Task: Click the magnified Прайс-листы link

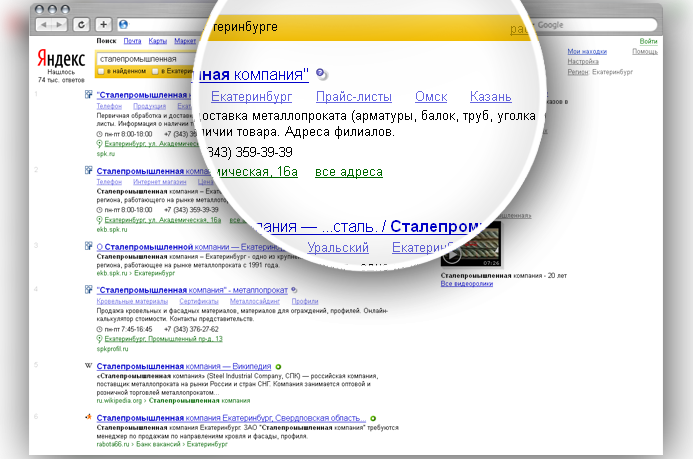Action: [x=354, y=96]
